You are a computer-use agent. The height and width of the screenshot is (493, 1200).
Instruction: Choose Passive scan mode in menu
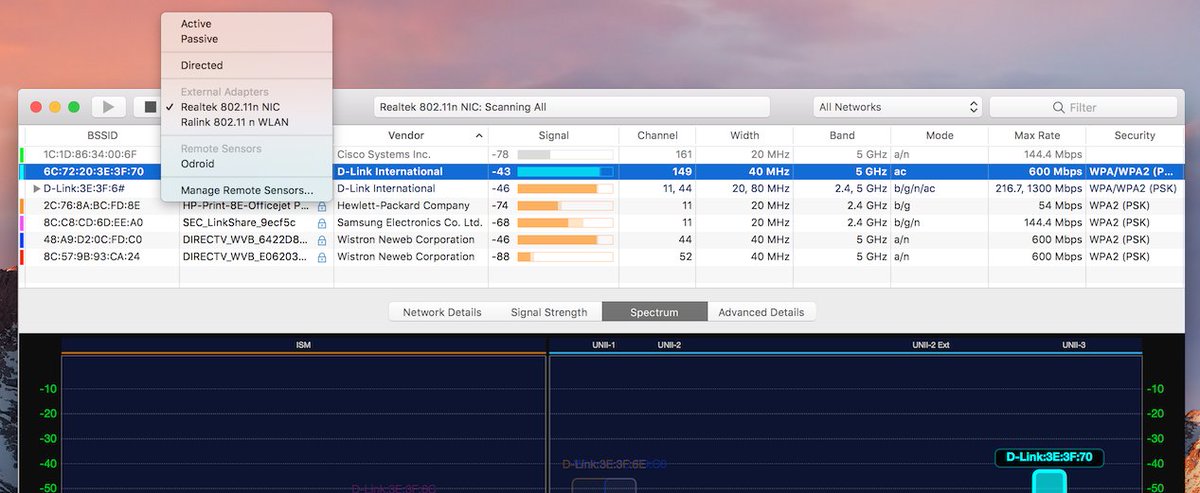click(199, 39)
